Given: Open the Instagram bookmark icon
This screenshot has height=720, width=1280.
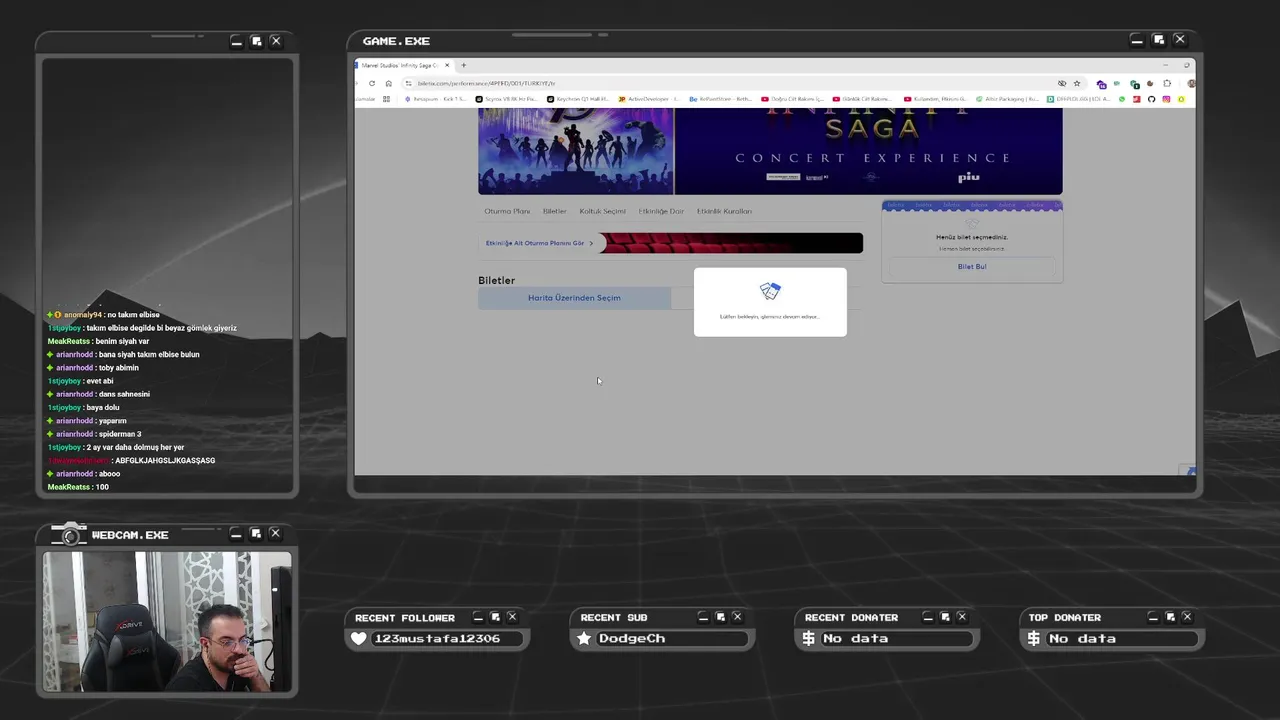Looking at the screenshot, I should [x=1166, y=99].
